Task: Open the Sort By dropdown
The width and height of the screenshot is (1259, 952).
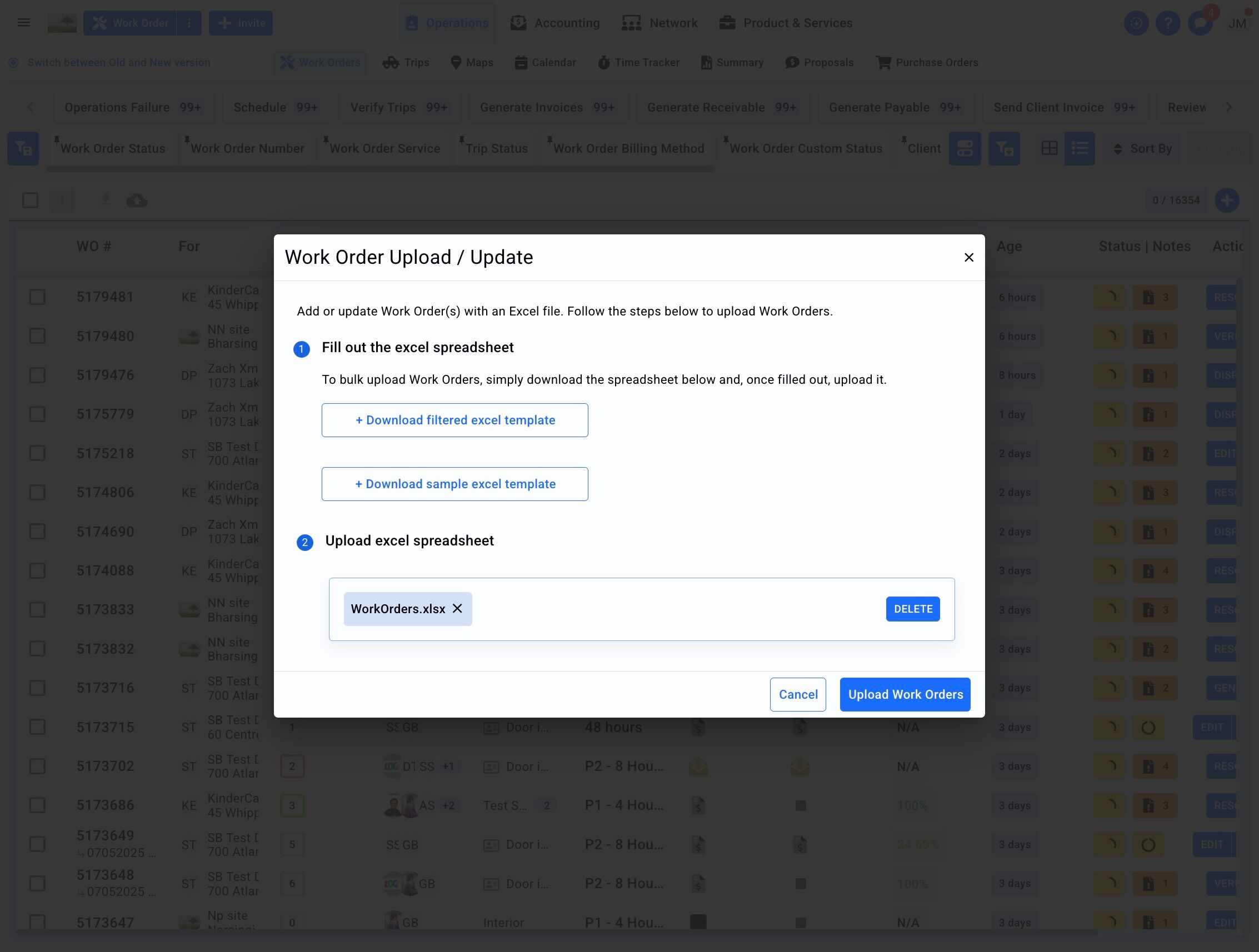Action: 1142,148
